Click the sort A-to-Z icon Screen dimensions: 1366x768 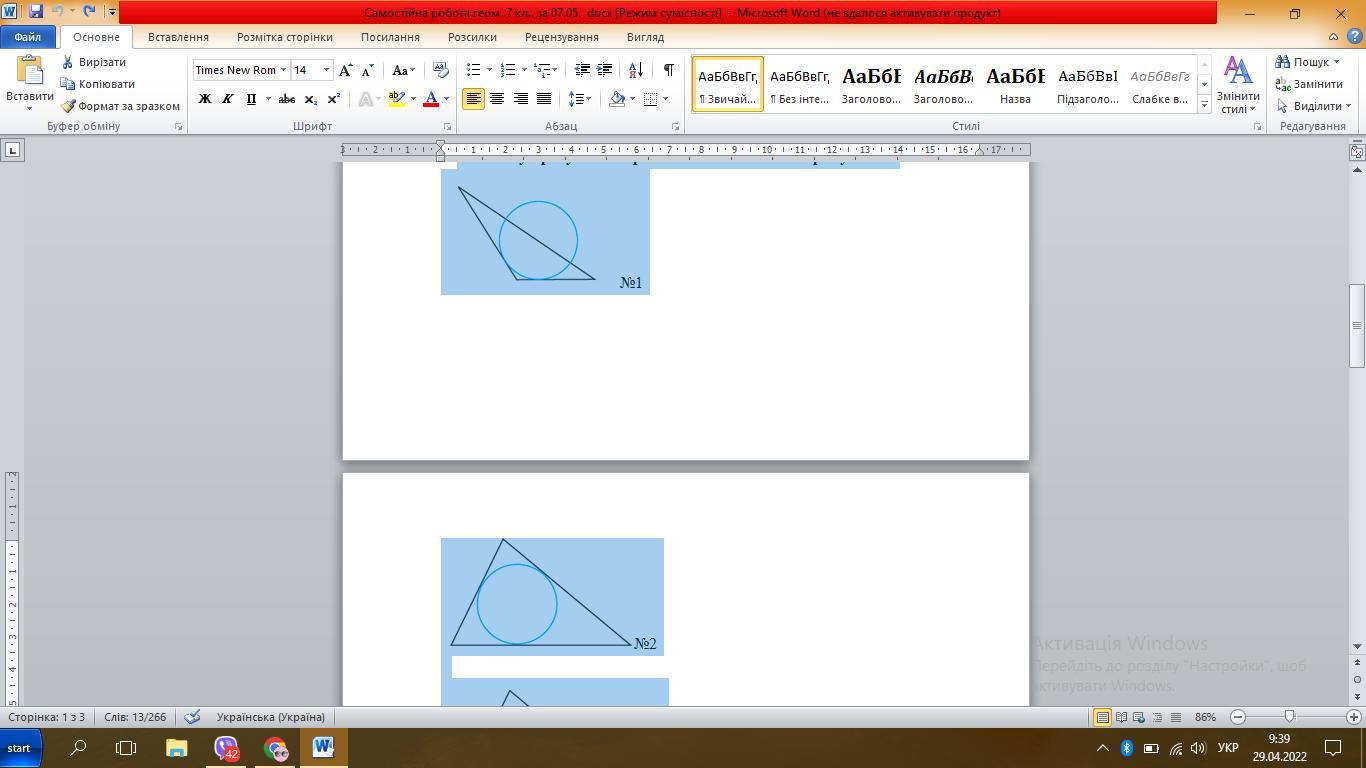[x=636, y=70]
